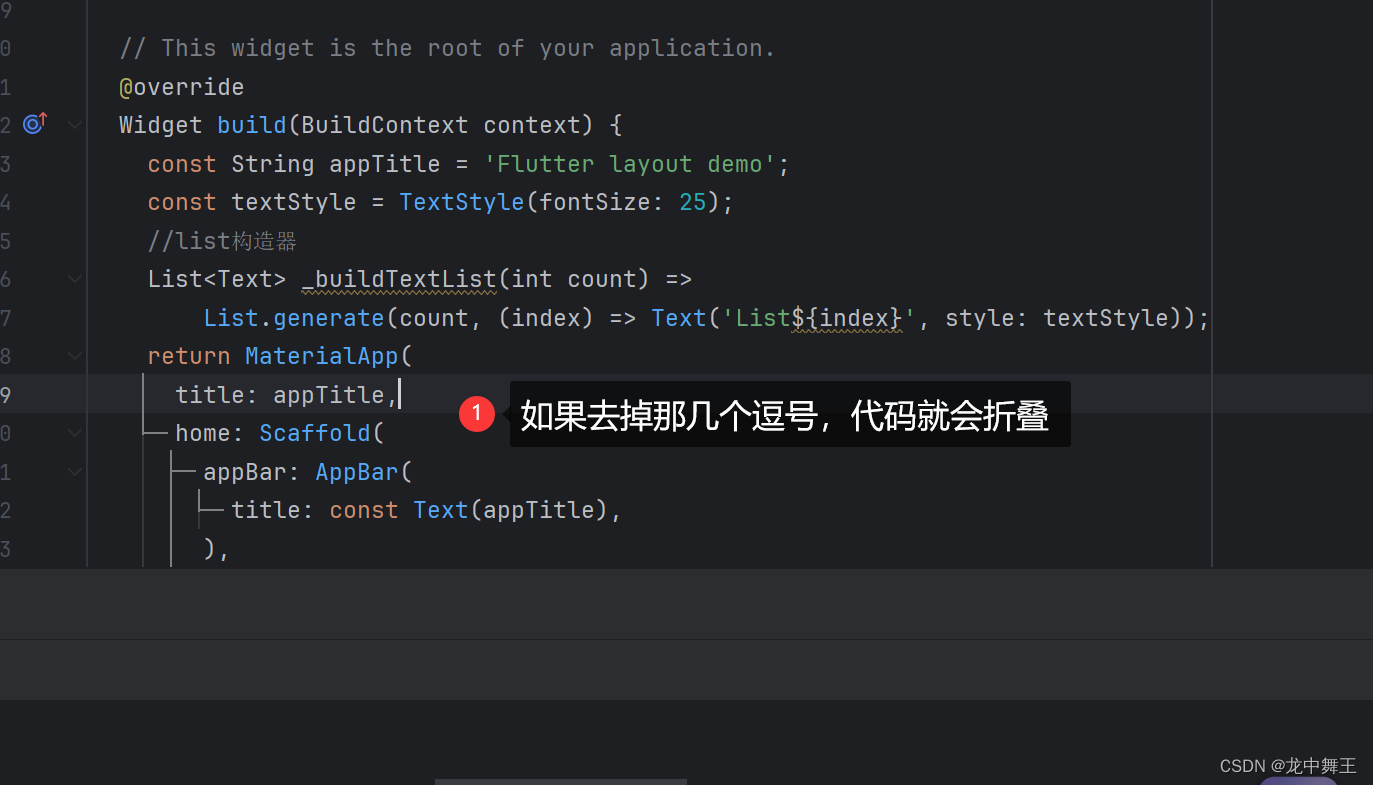Click the AppBar class name
This screenshot has height=785, width=1373.
[356, 472]
